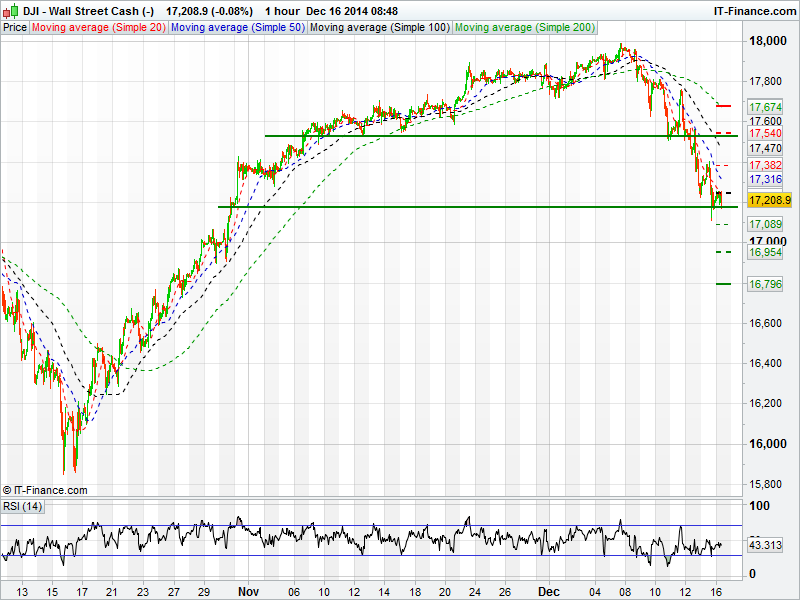Viewport: 800px width, 600px height.
Task: Click the dashed green marker beside 16,954
Action: tap(724, 253)
